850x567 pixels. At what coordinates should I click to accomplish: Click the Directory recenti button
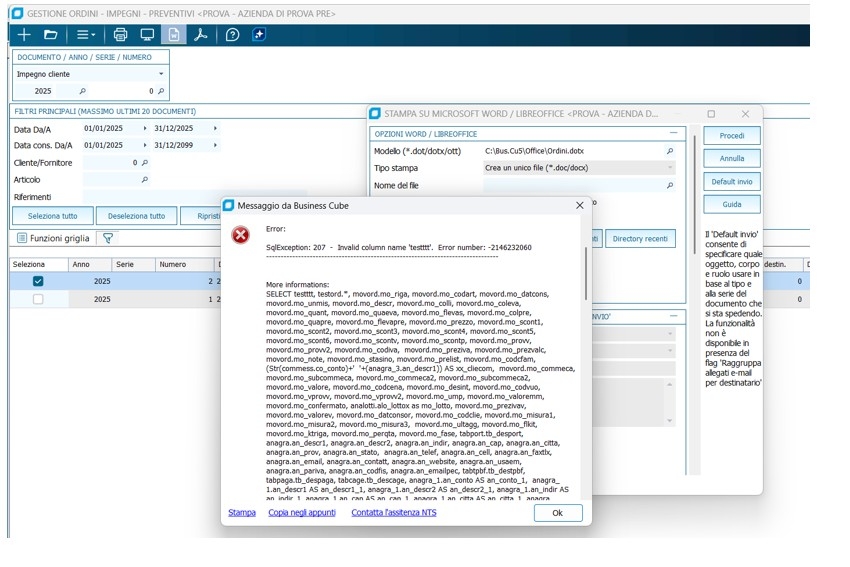(640, 239)
